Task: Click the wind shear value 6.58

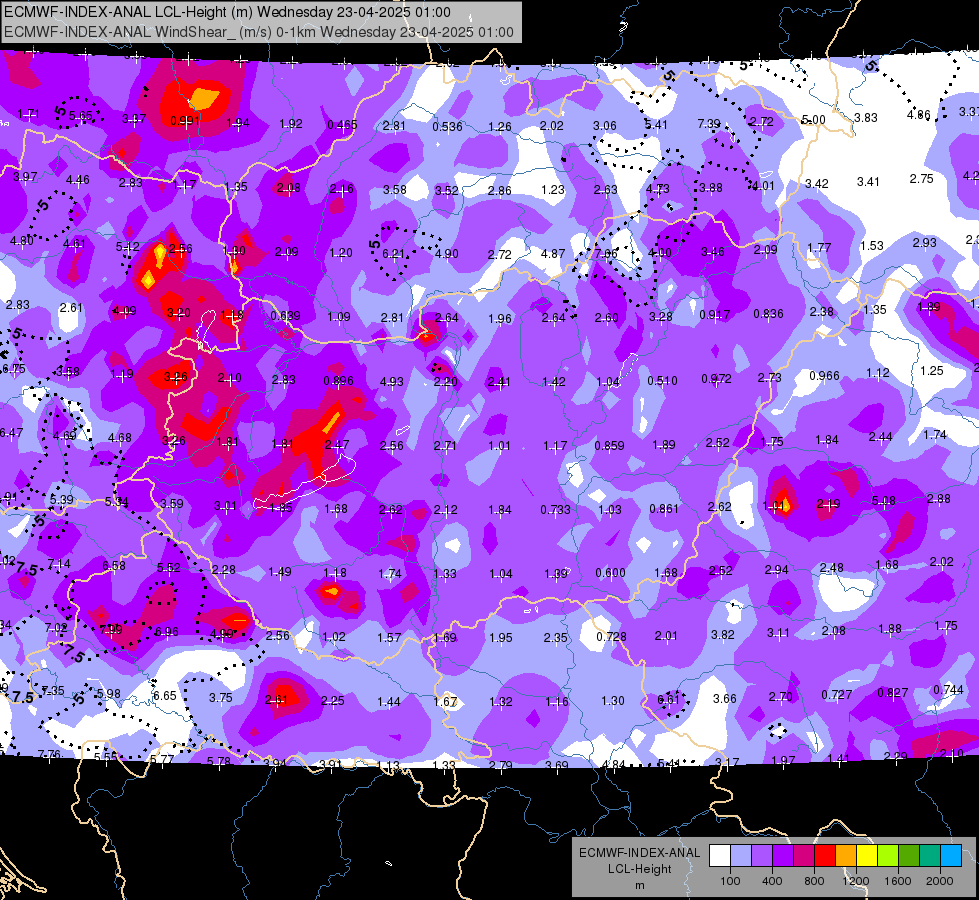Action: tap(114, 566)
